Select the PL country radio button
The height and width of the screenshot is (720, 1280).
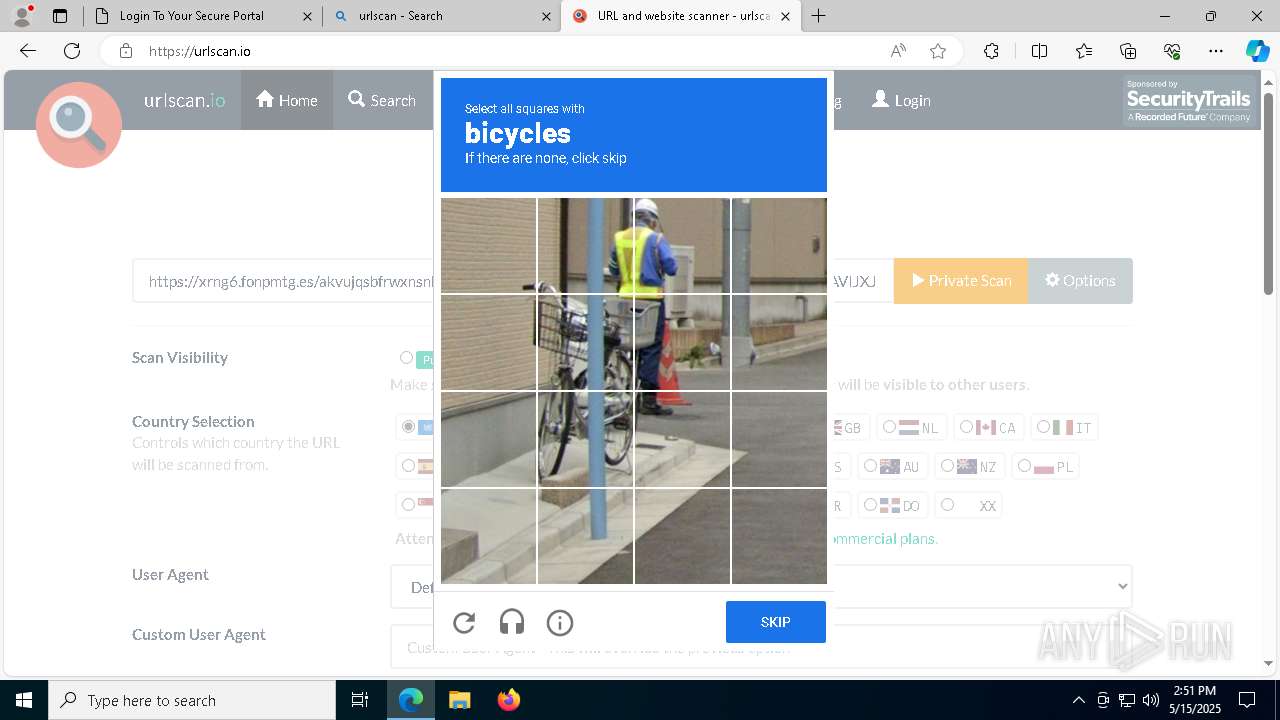coord(1024,466)
